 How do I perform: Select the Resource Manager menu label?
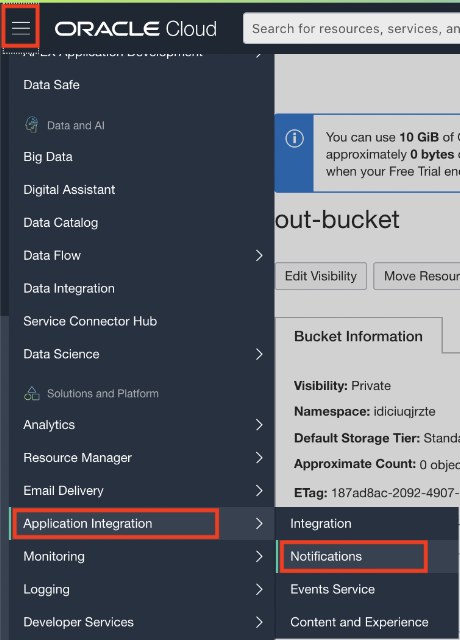77,458
